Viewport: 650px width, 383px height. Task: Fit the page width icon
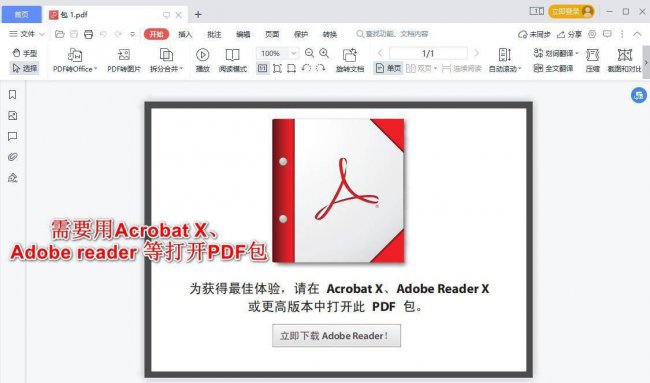click(x=291, y=68)
